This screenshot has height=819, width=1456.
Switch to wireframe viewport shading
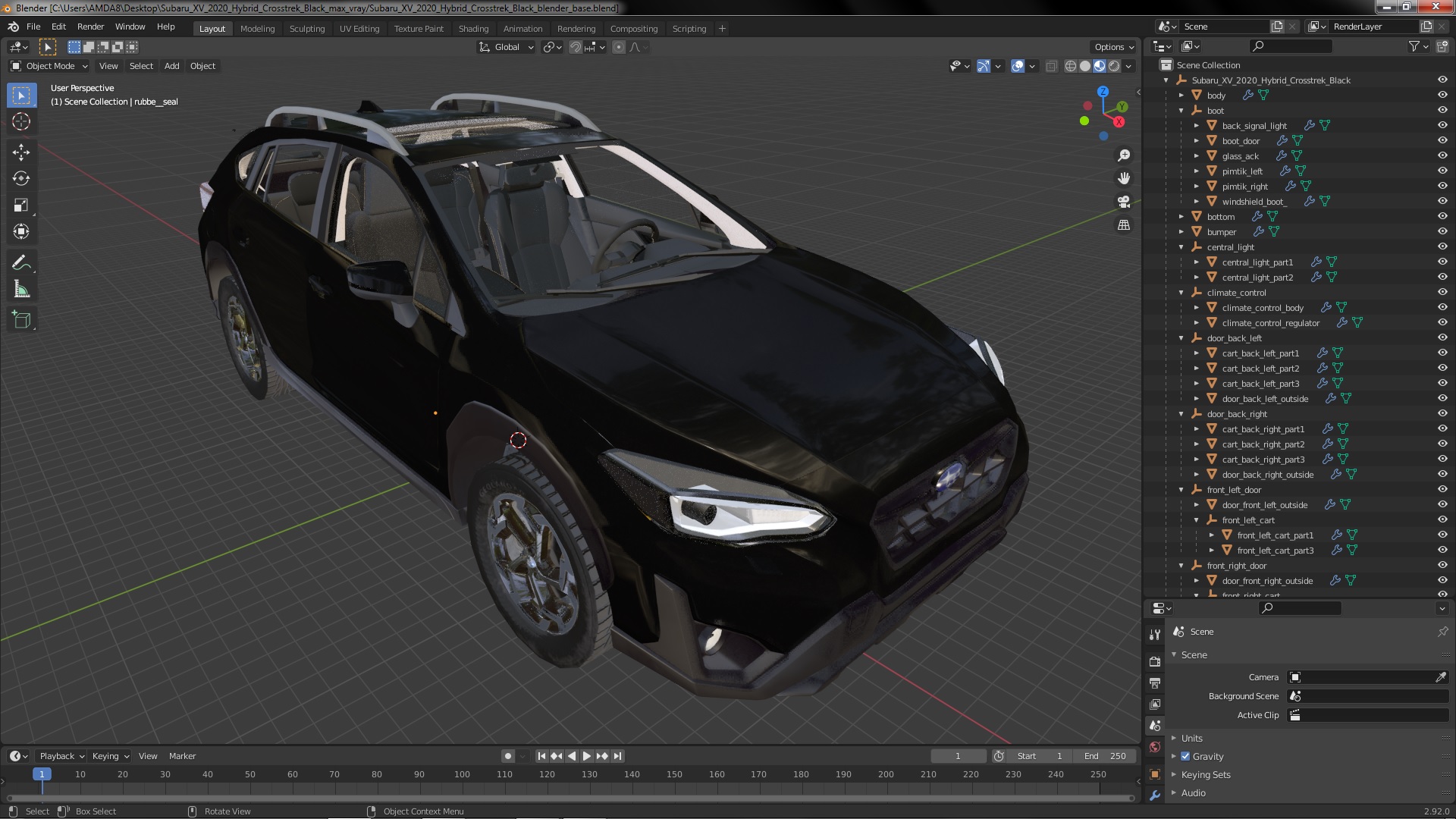coord(1071,66)
